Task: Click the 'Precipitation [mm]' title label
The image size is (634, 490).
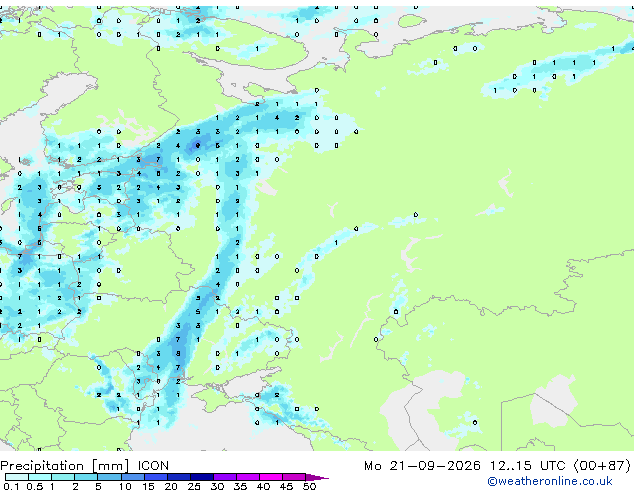Action: (x=65, y=466)
